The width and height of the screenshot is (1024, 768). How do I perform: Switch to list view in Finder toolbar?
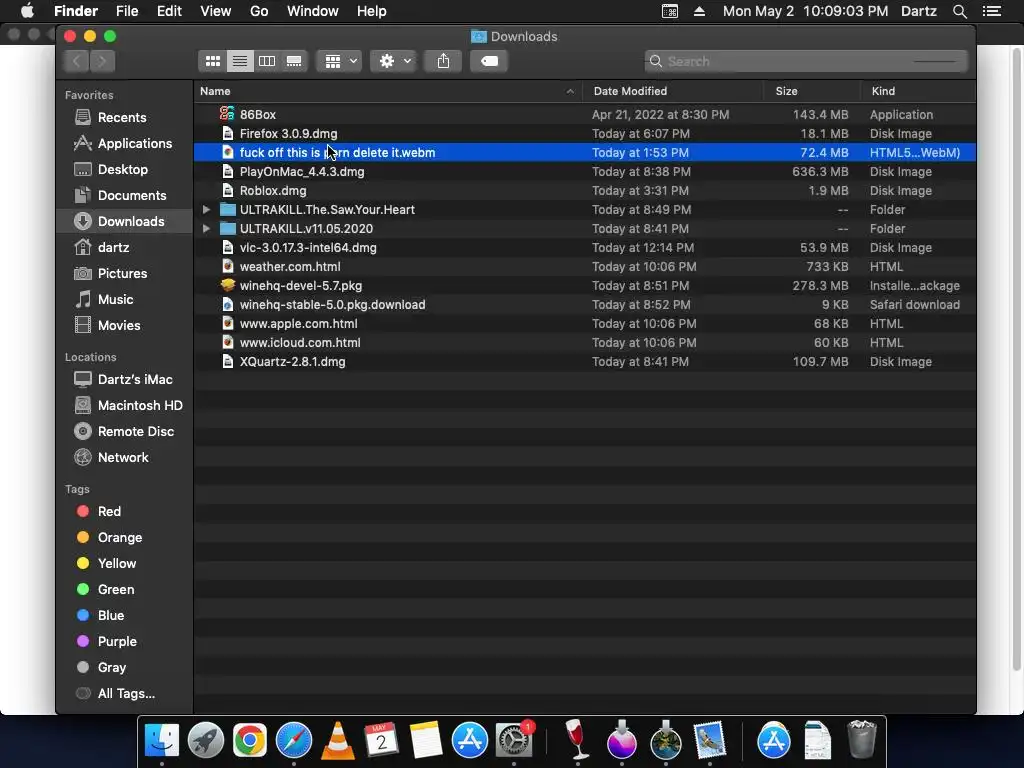[240, 61]
